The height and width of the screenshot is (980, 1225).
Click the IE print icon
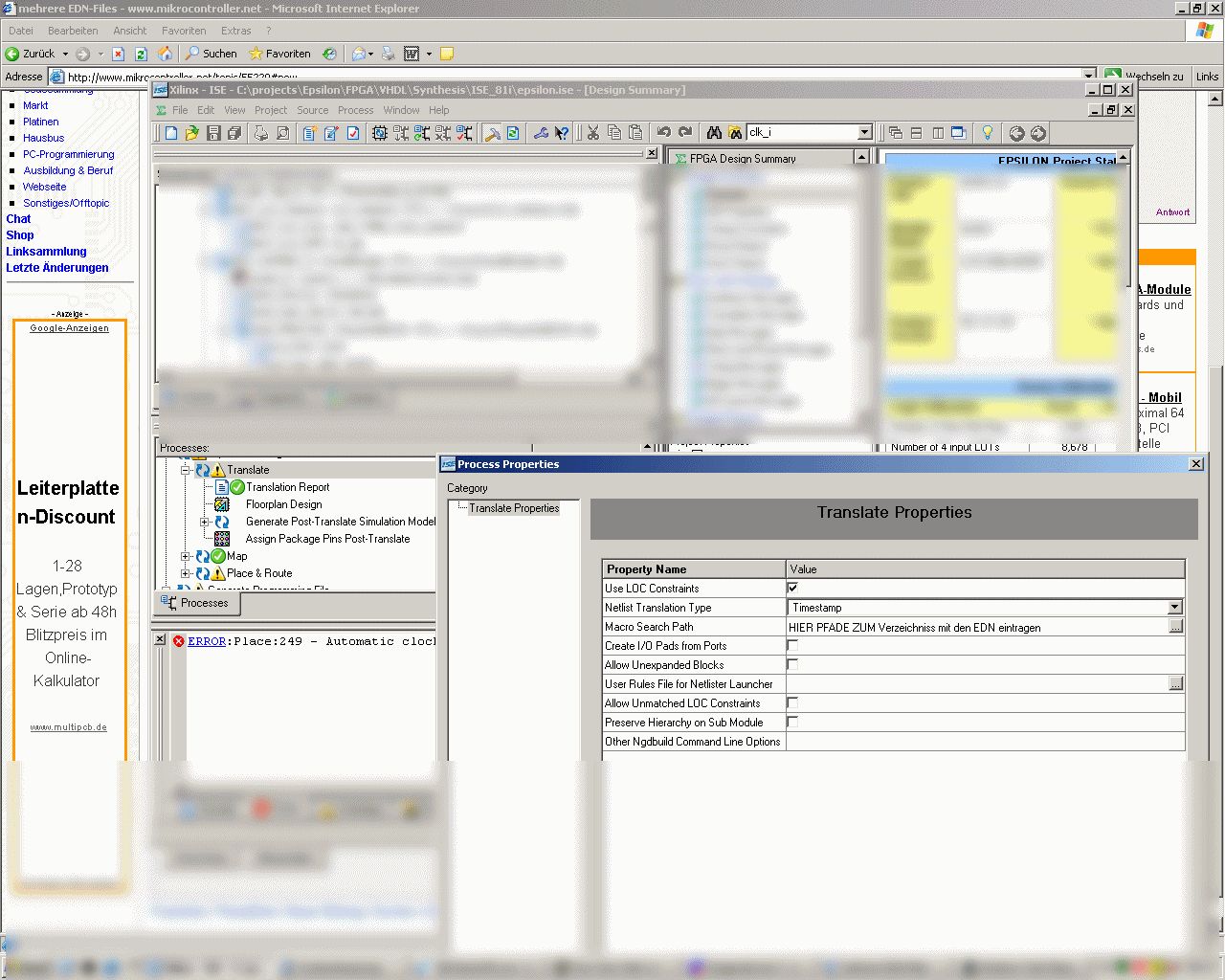click(389, 54)
